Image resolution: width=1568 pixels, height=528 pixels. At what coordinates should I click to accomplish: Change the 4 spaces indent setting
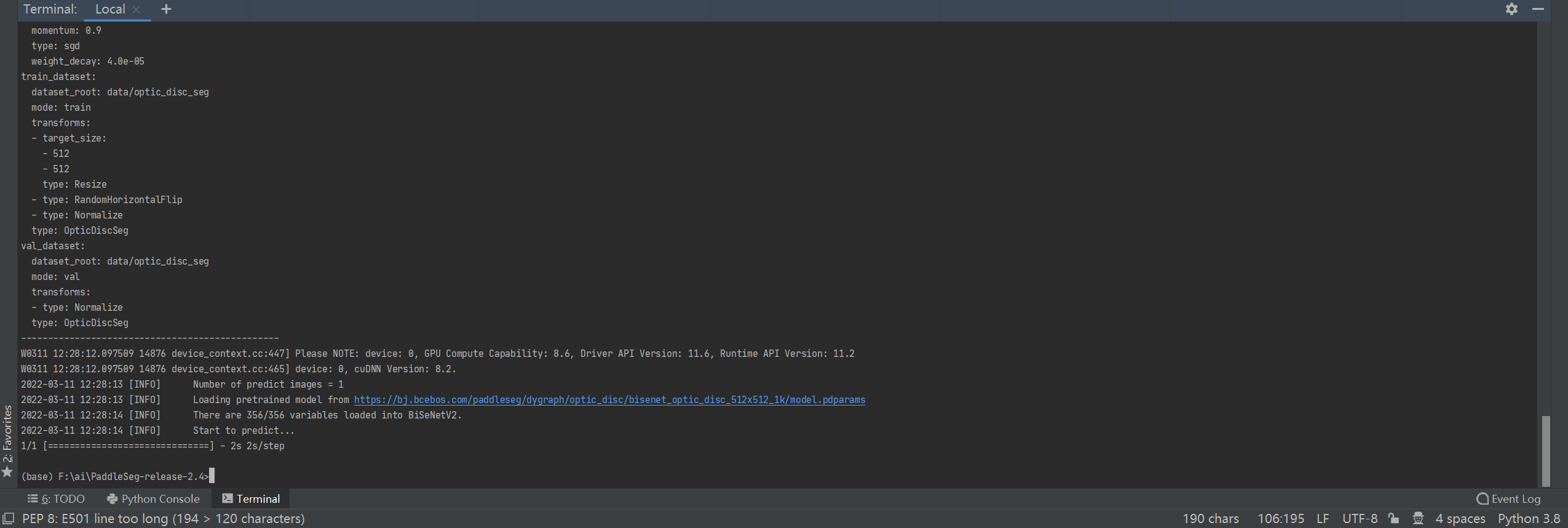[x=1460, y=519]
